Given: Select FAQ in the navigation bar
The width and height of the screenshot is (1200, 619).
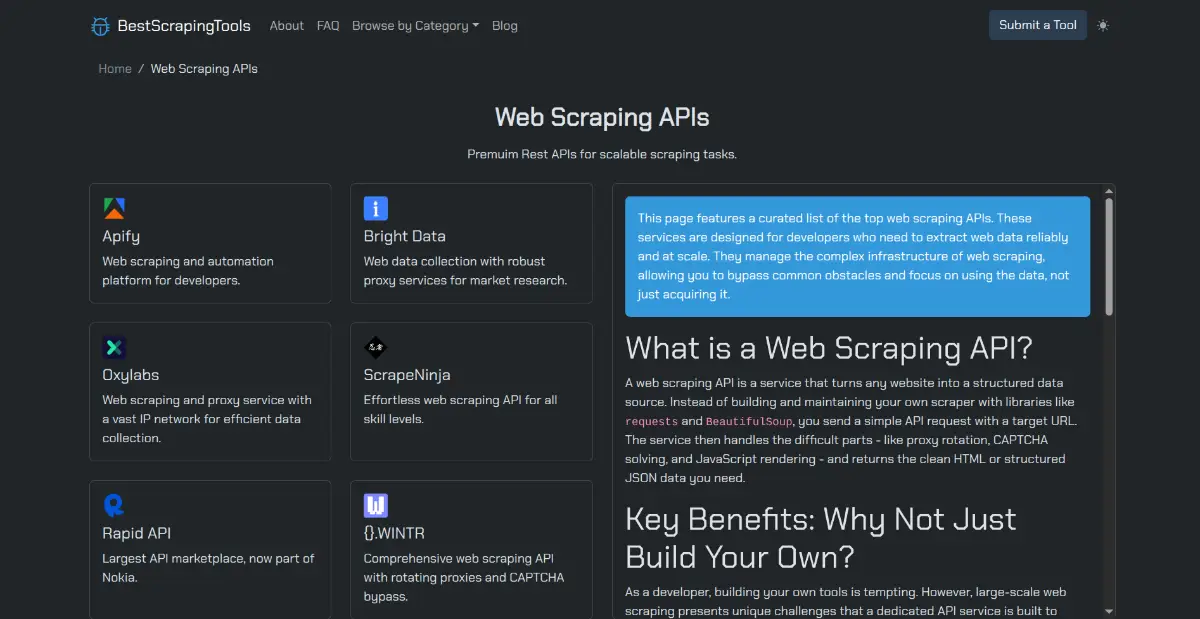Looking at the screenshot, I should 328,26.
